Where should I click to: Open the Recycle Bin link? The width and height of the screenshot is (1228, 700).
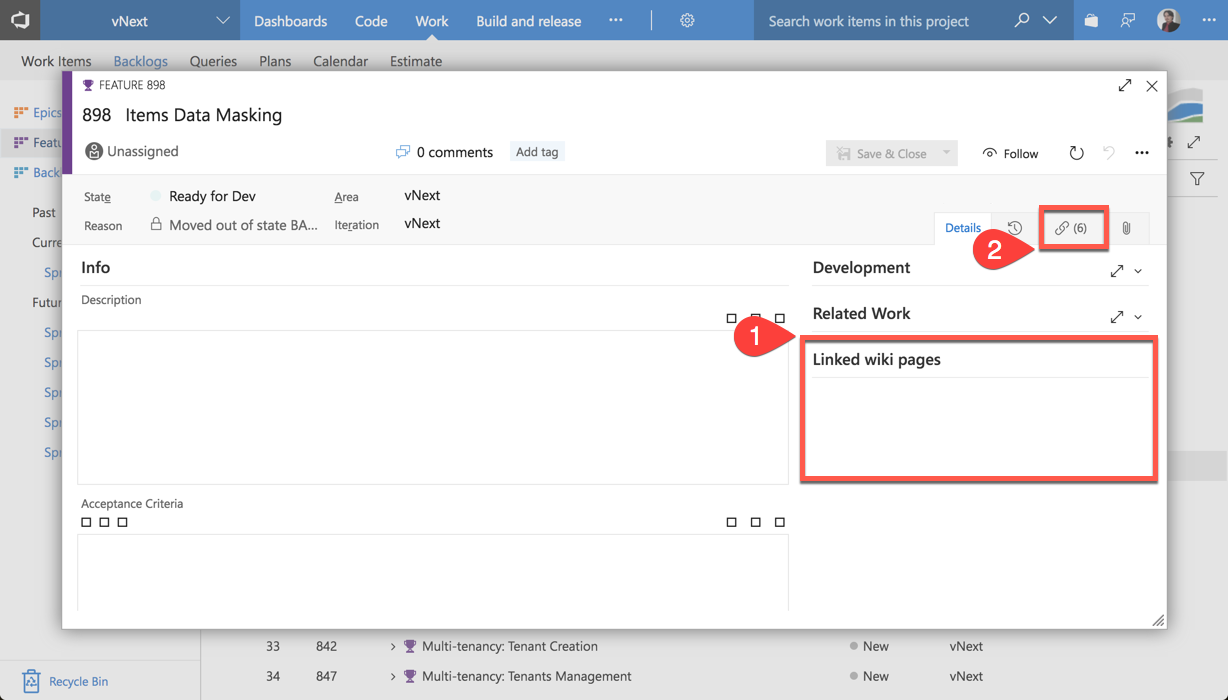[78, 681]
